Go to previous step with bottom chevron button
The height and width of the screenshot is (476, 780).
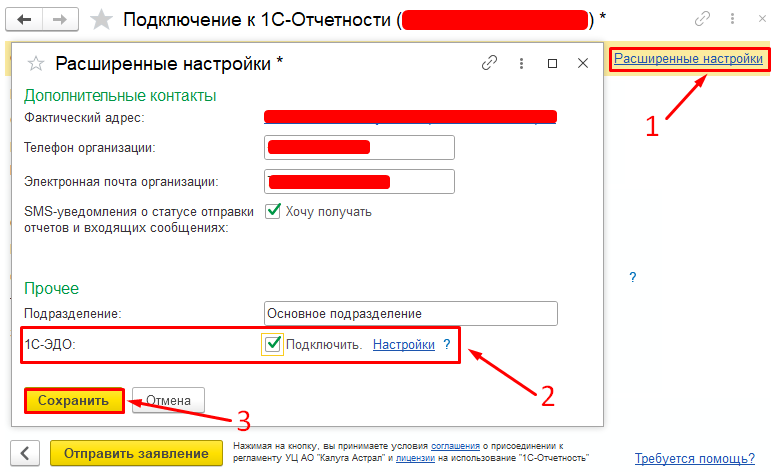click(x=25, y=453)
